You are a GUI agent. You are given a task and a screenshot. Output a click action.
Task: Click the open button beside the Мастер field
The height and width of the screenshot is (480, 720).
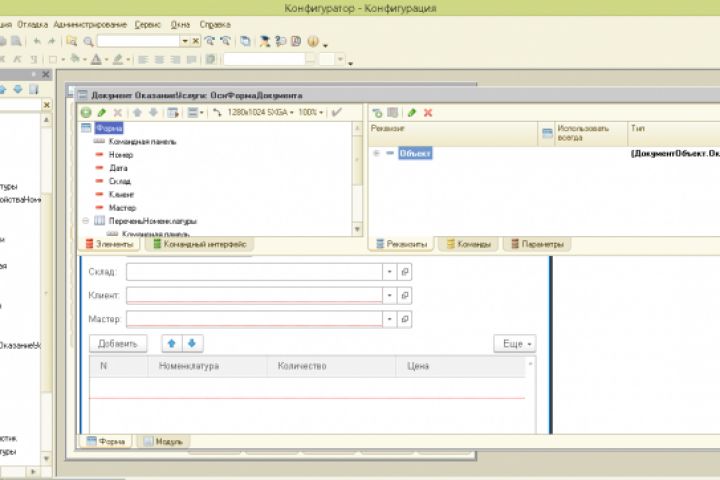point(405,319)
